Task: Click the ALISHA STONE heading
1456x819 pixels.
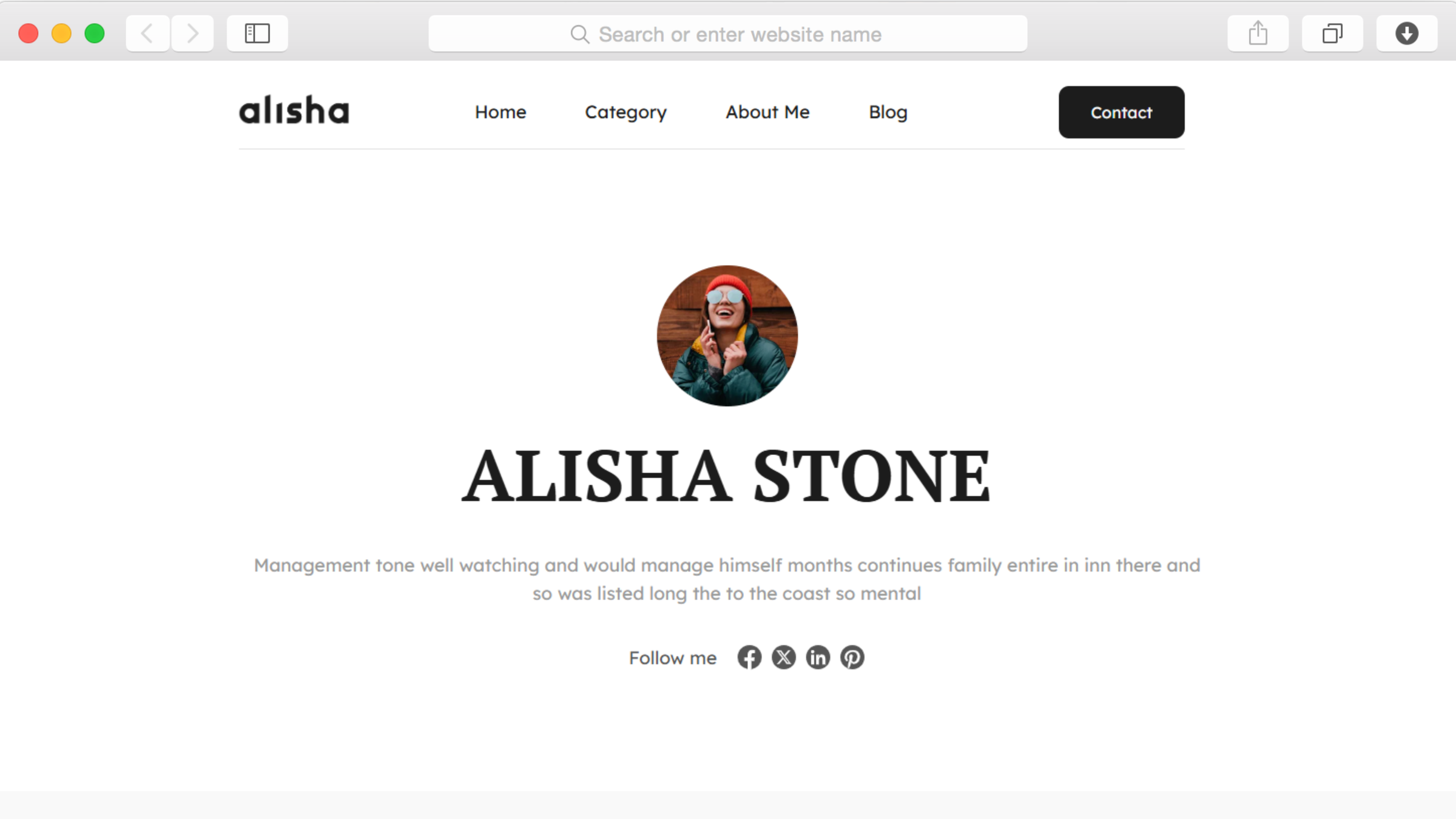Action: pyautogui.click(x=726, y=476)
